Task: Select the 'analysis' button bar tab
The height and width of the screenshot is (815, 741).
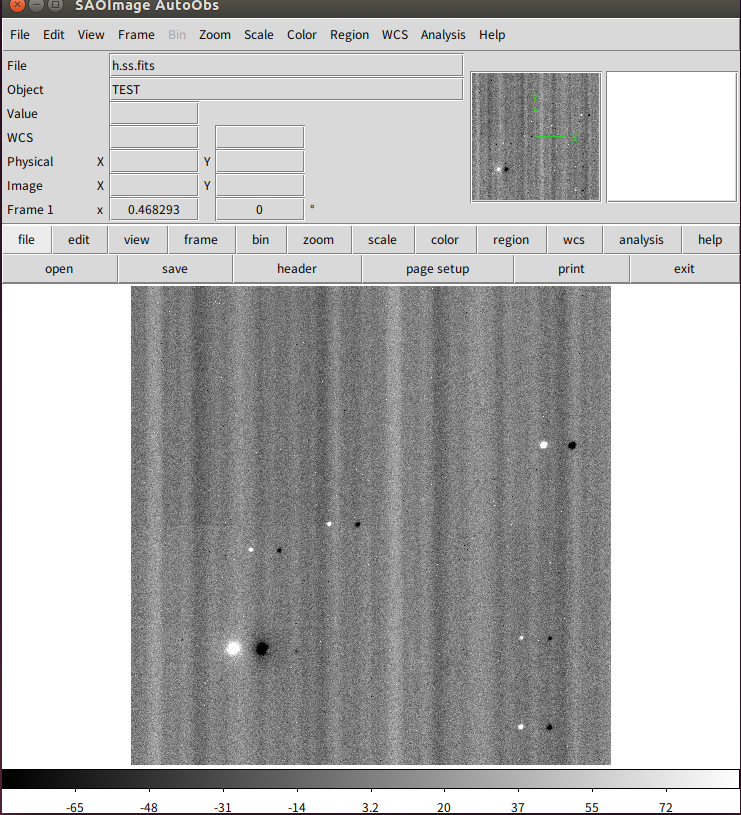Action: point(641,240)
